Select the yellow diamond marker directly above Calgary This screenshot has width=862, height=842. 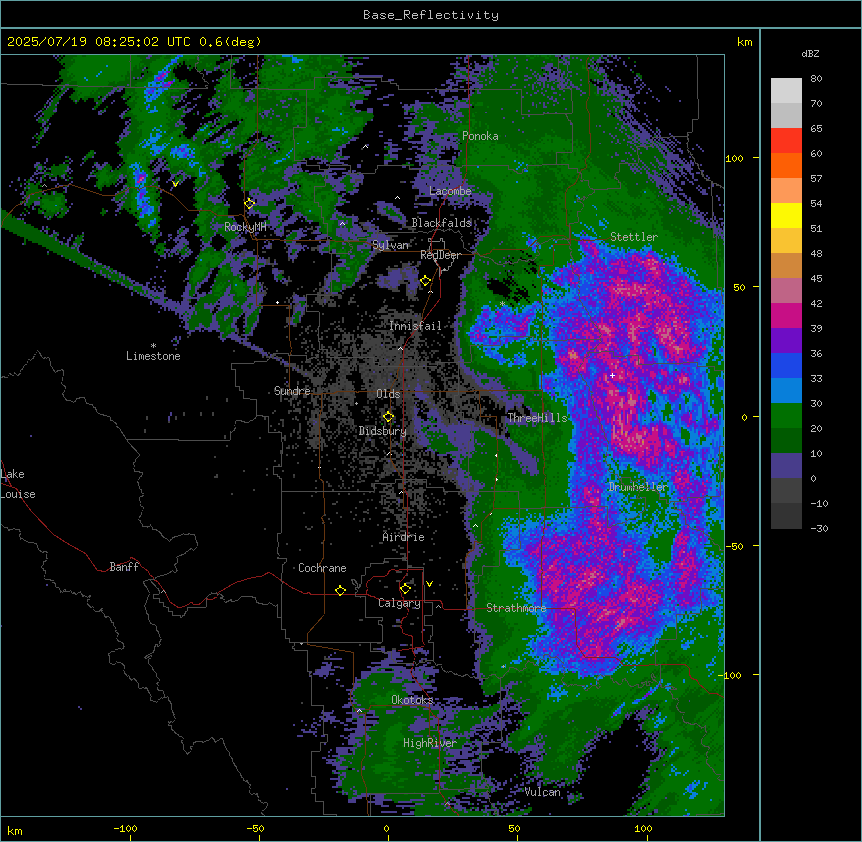[406, 589]
